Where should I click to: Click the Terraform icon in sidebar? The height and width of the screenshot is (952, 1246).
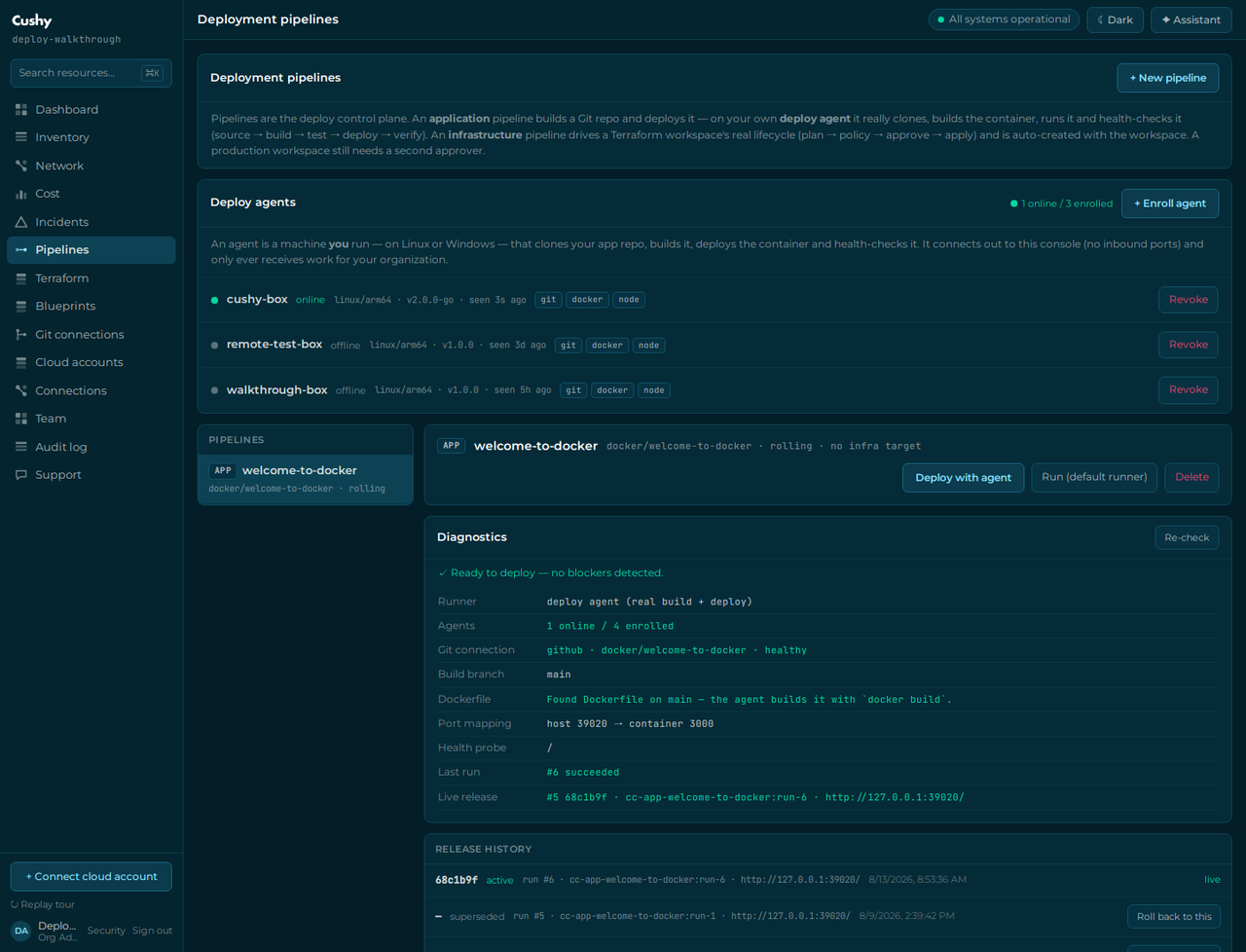pyautogui.click(x=21, y=278)
